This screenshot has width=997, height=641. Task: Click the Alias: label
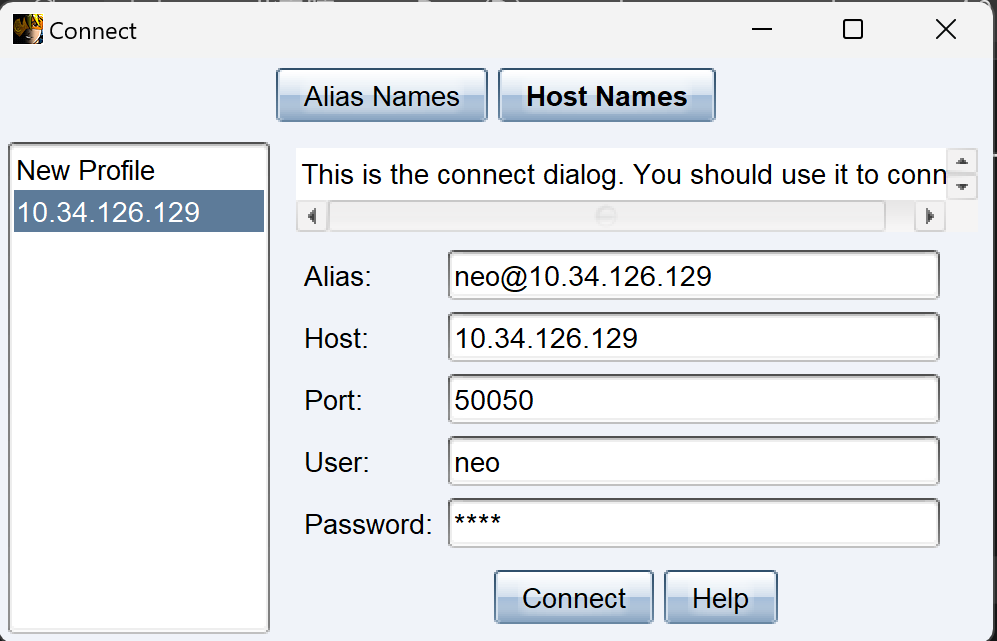338,276
